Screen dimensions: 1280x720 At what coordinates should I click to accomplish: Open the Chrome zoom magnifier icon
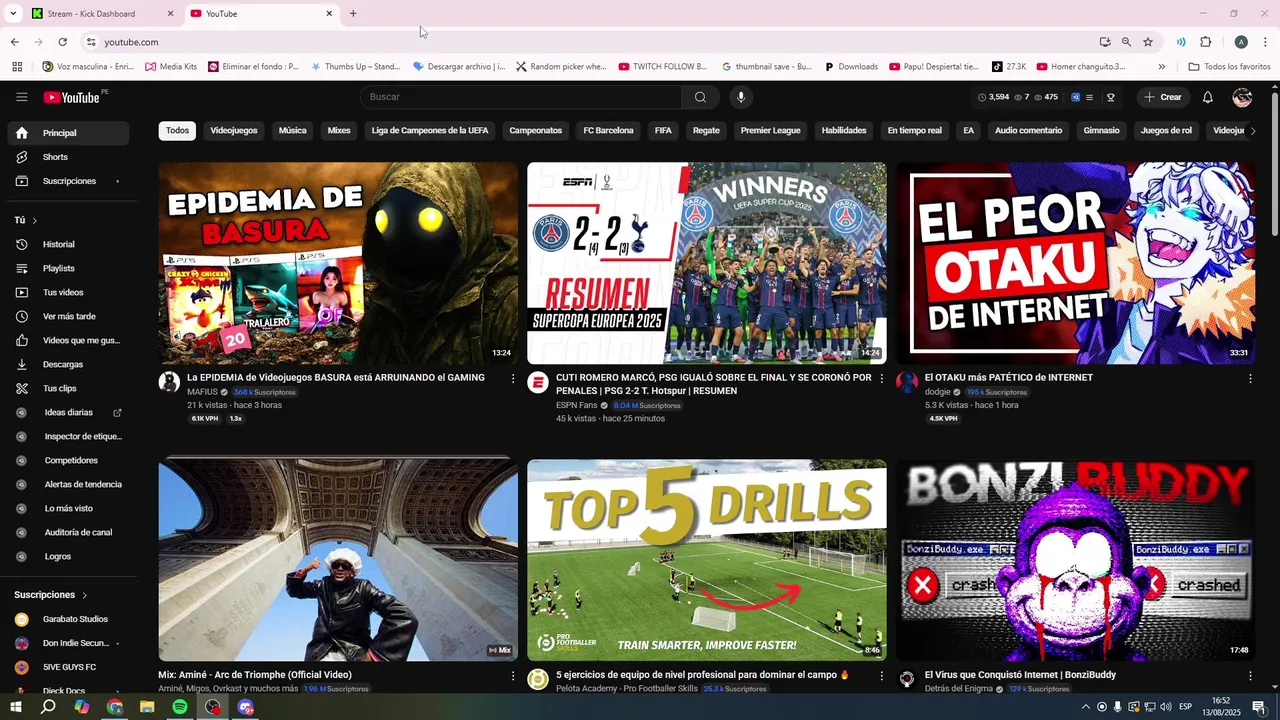coord(1126,42)
